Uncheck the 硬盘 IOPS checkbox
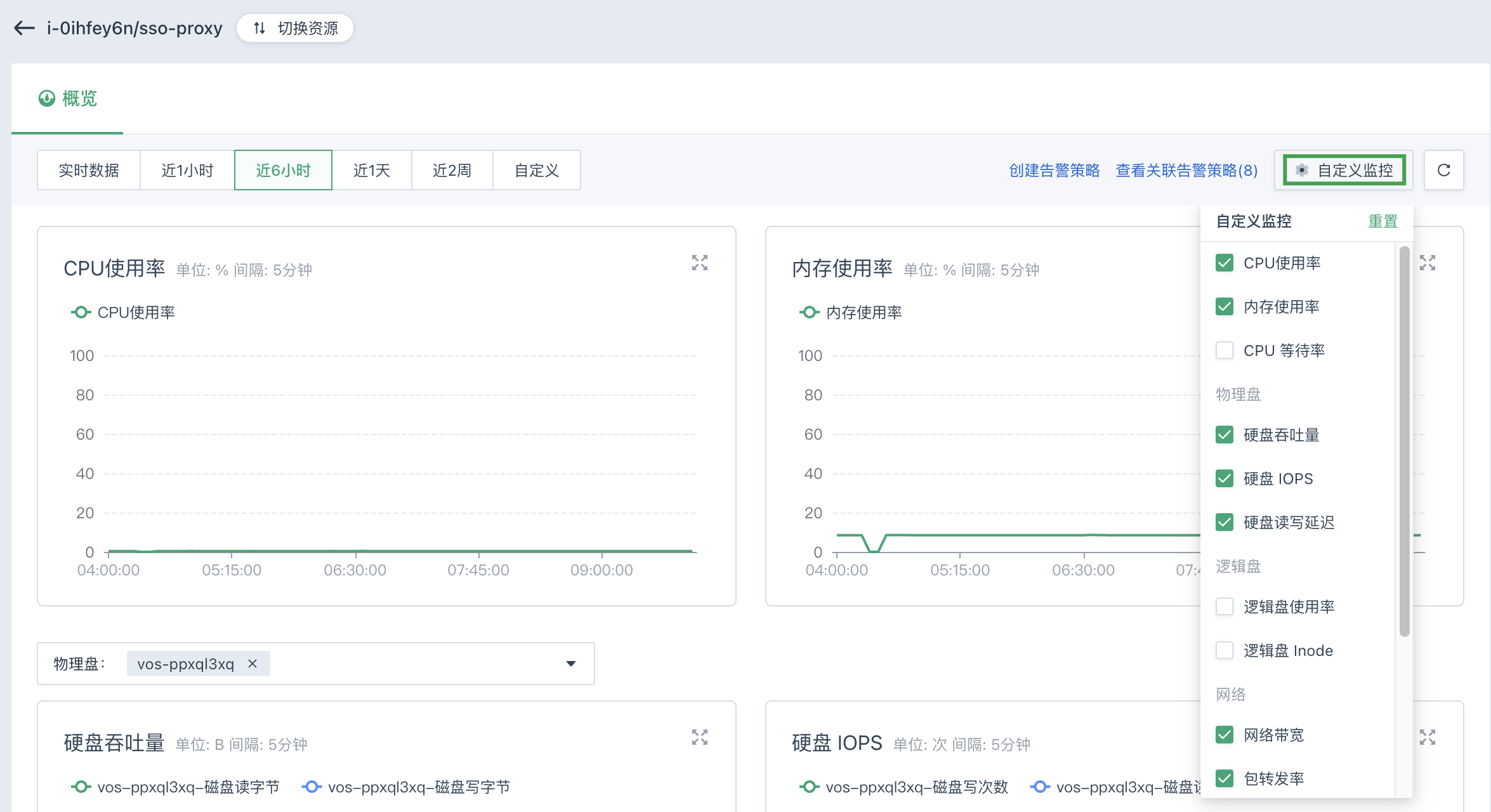Viewport: 1491px width, 812px height. [1225, 478]
